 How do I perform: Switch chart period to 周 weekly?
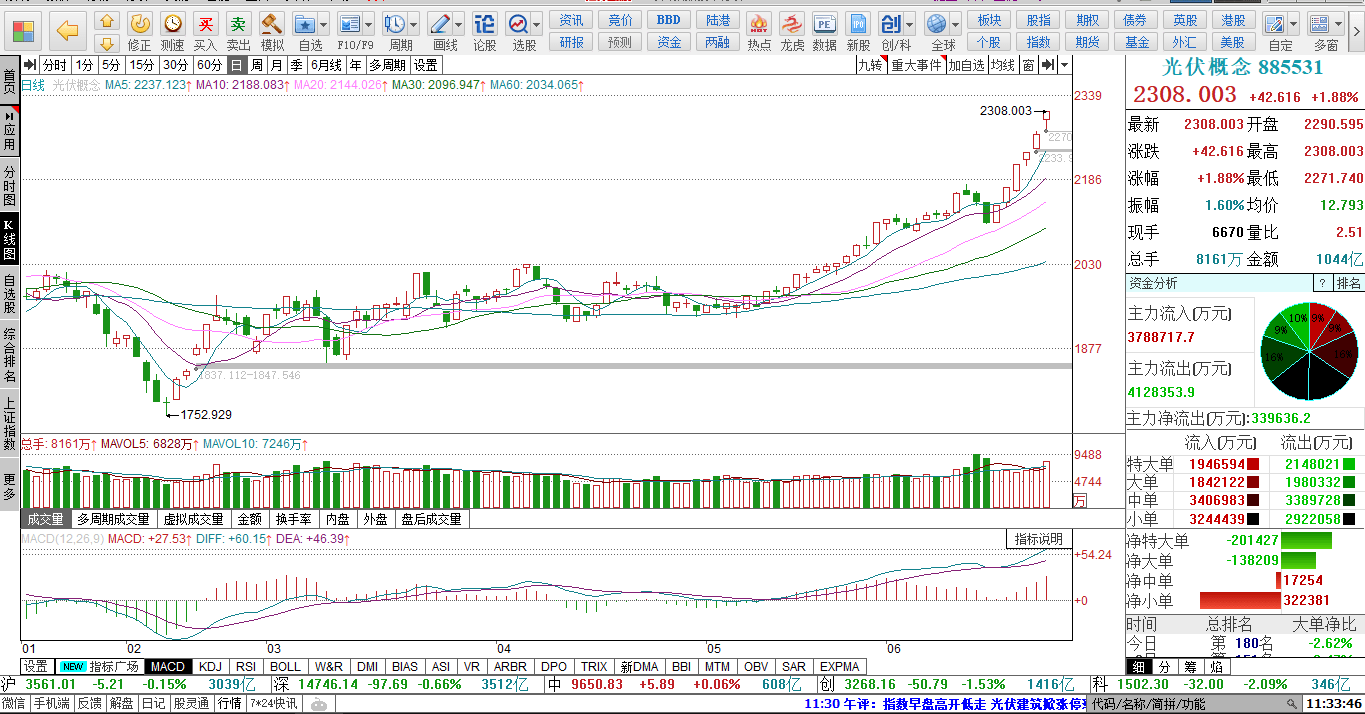click(257, 65)
